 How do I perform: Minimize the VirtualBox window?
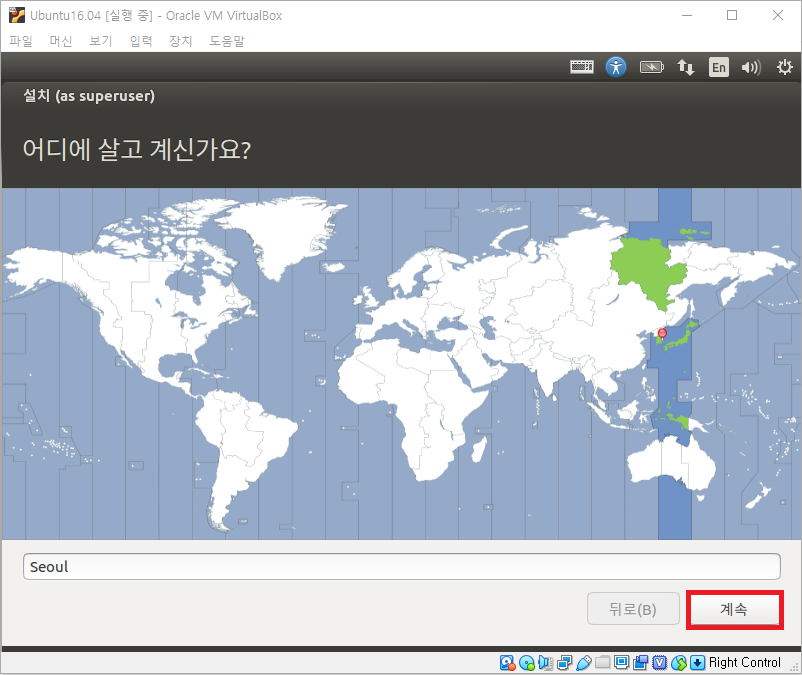(687, 15)
